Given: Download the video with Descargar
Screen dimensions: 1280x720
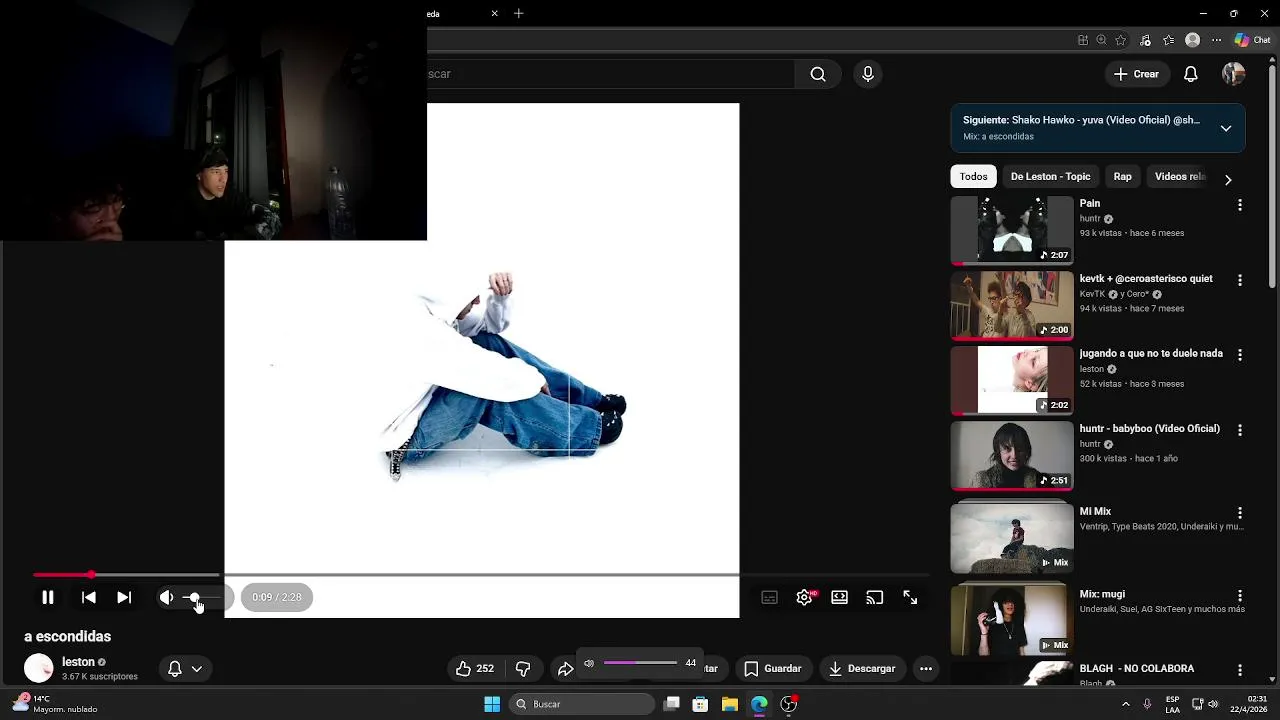Looking at the screenshot, I should point(862,669).
